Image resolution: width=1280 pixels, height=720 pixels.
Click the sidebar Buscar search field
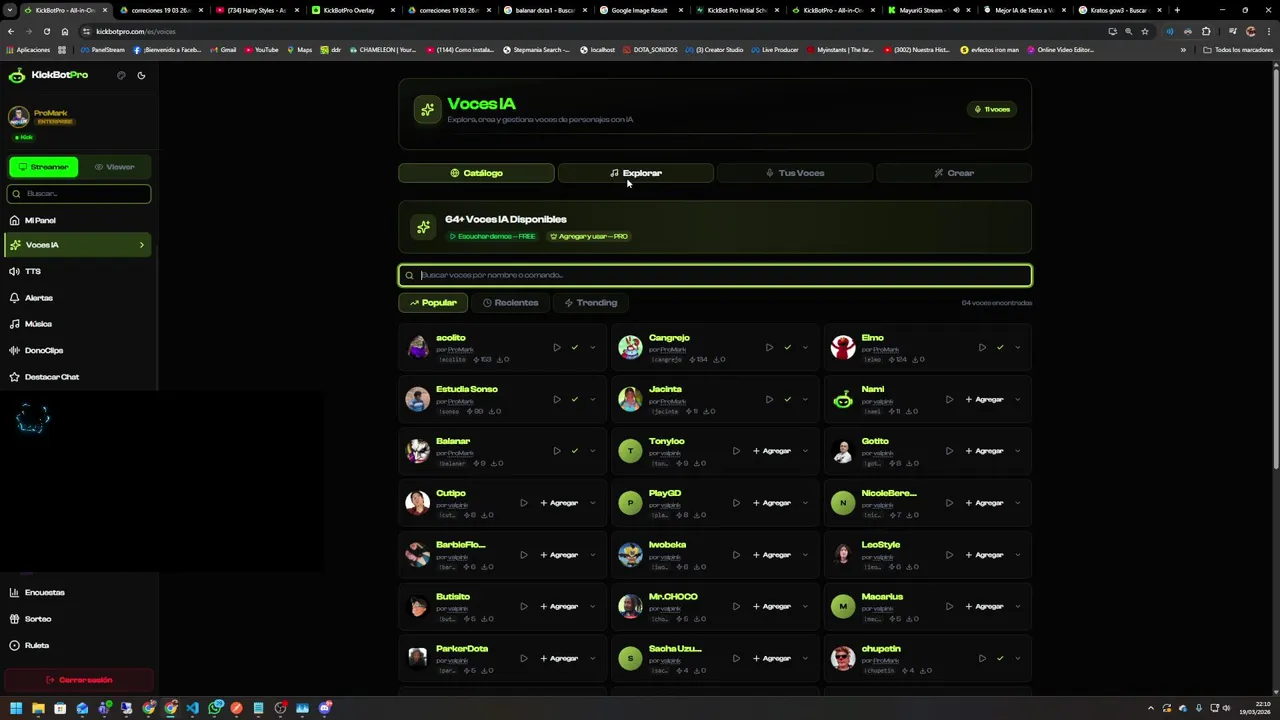(79, 194)
